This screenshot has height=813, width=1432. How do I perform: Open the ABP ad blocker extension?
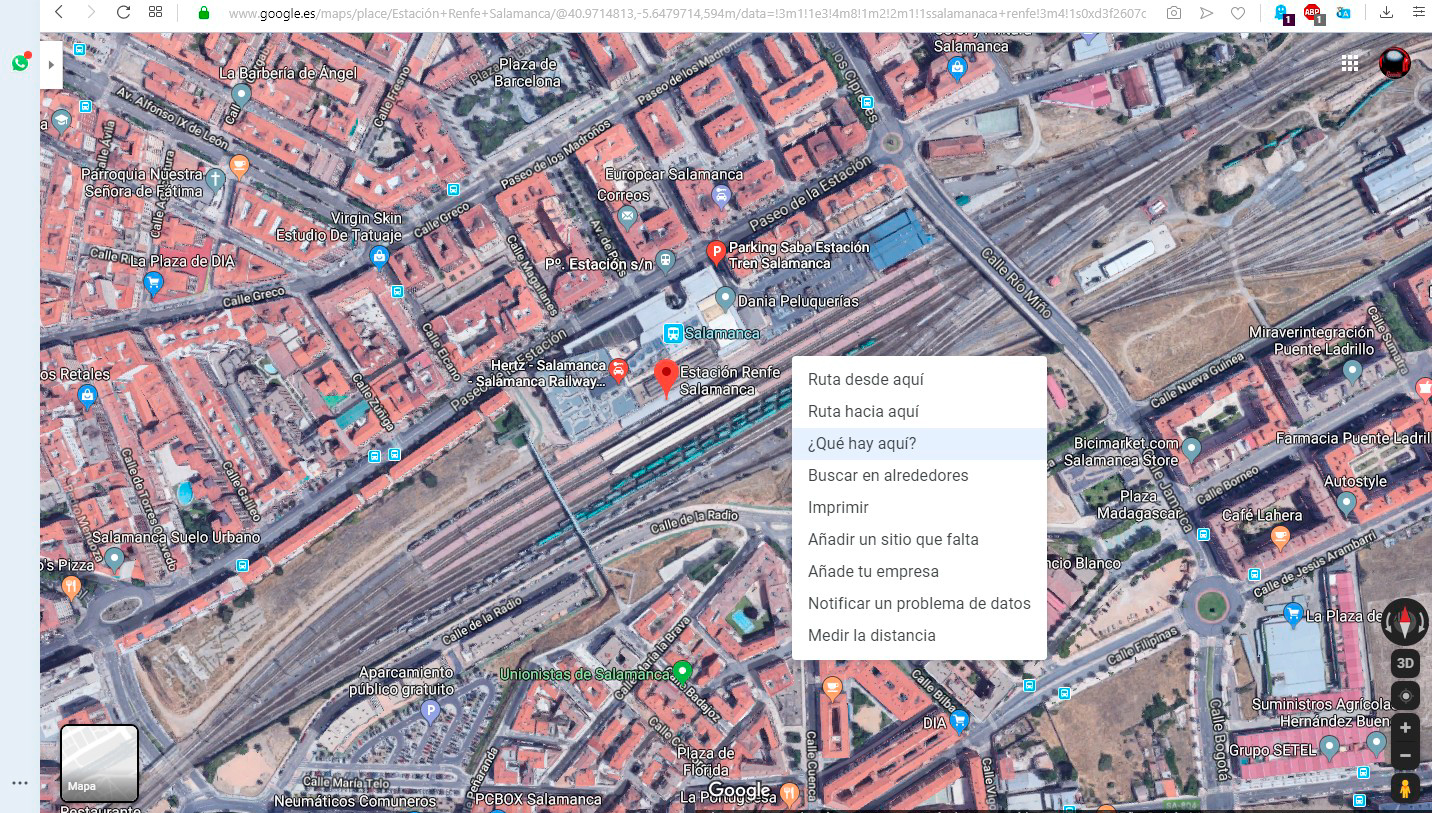tap(1312, 13)
